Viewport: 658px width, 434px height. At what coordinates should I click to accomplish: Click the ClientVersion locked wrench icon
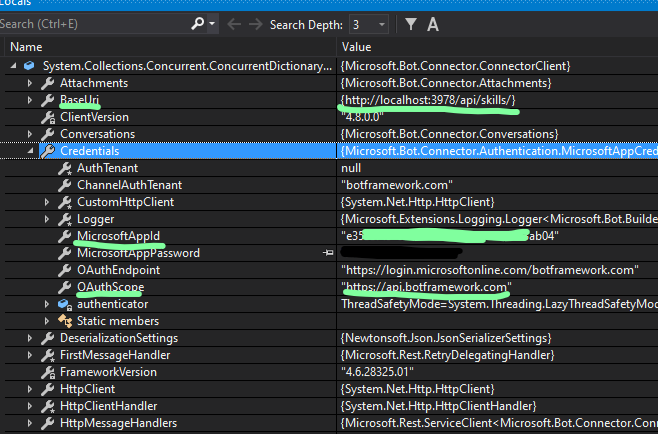coord(48,117)
